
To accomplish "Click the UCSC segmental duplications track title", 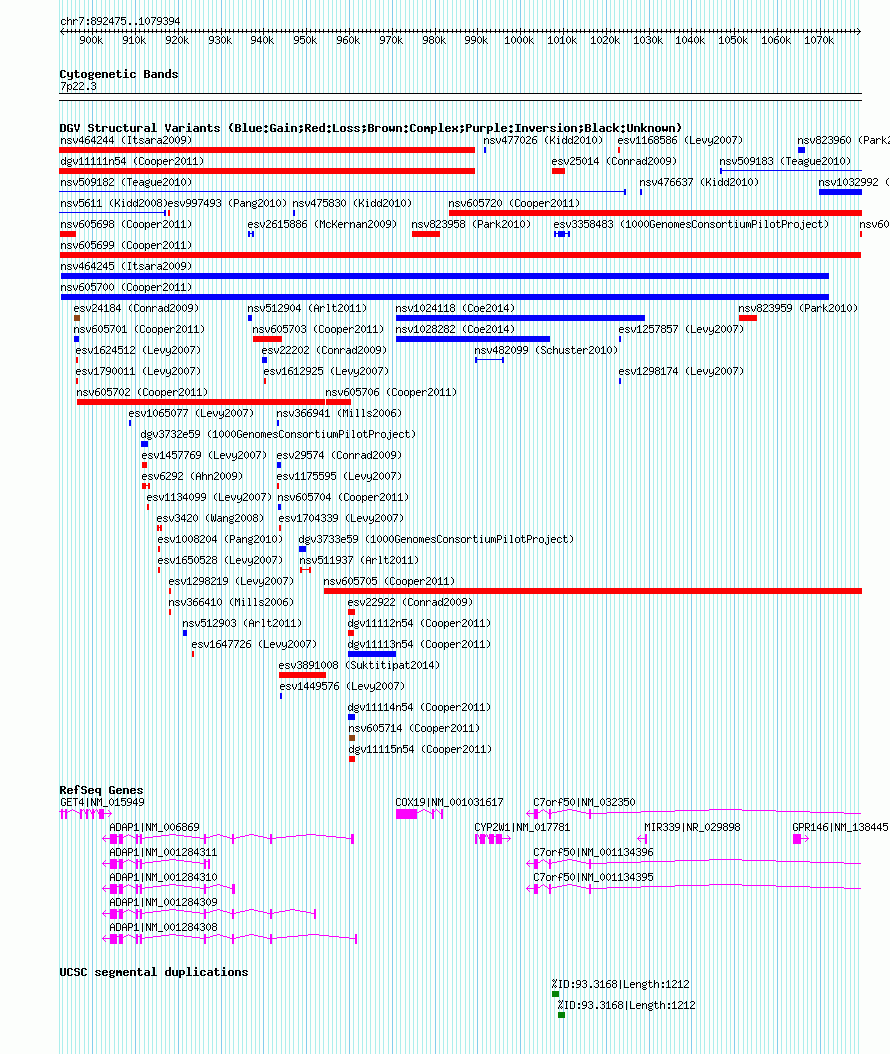I will coord(154,973).
